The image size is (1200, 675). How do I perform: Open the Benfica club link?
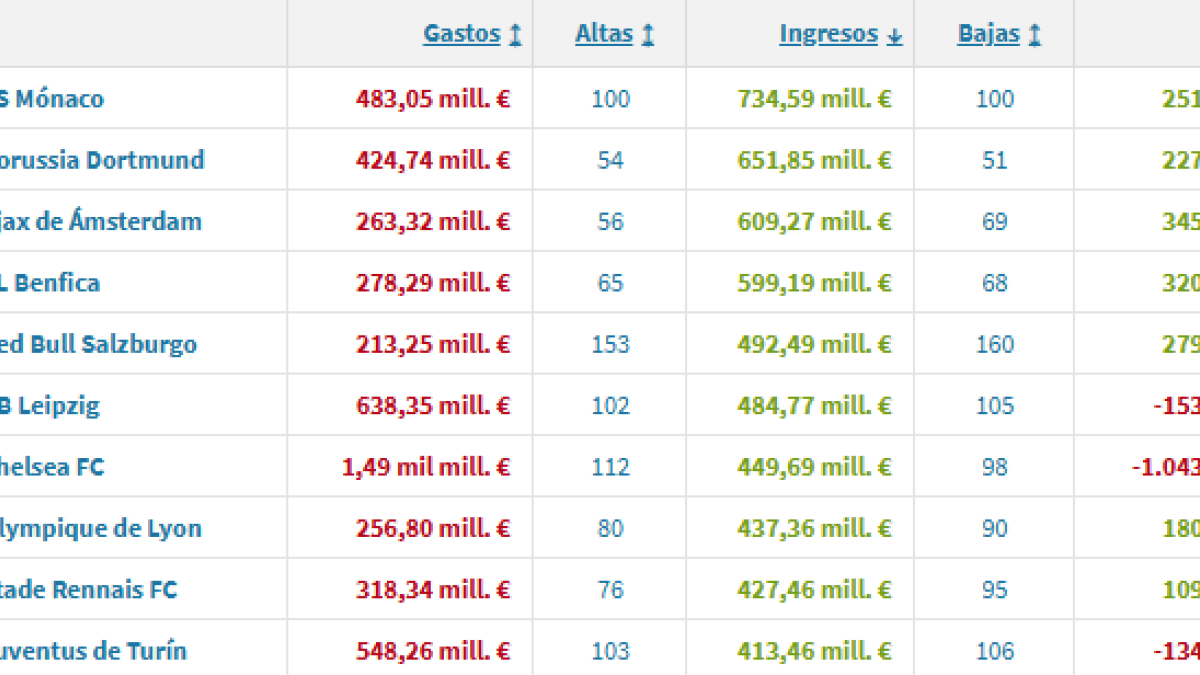click(50, 283)
